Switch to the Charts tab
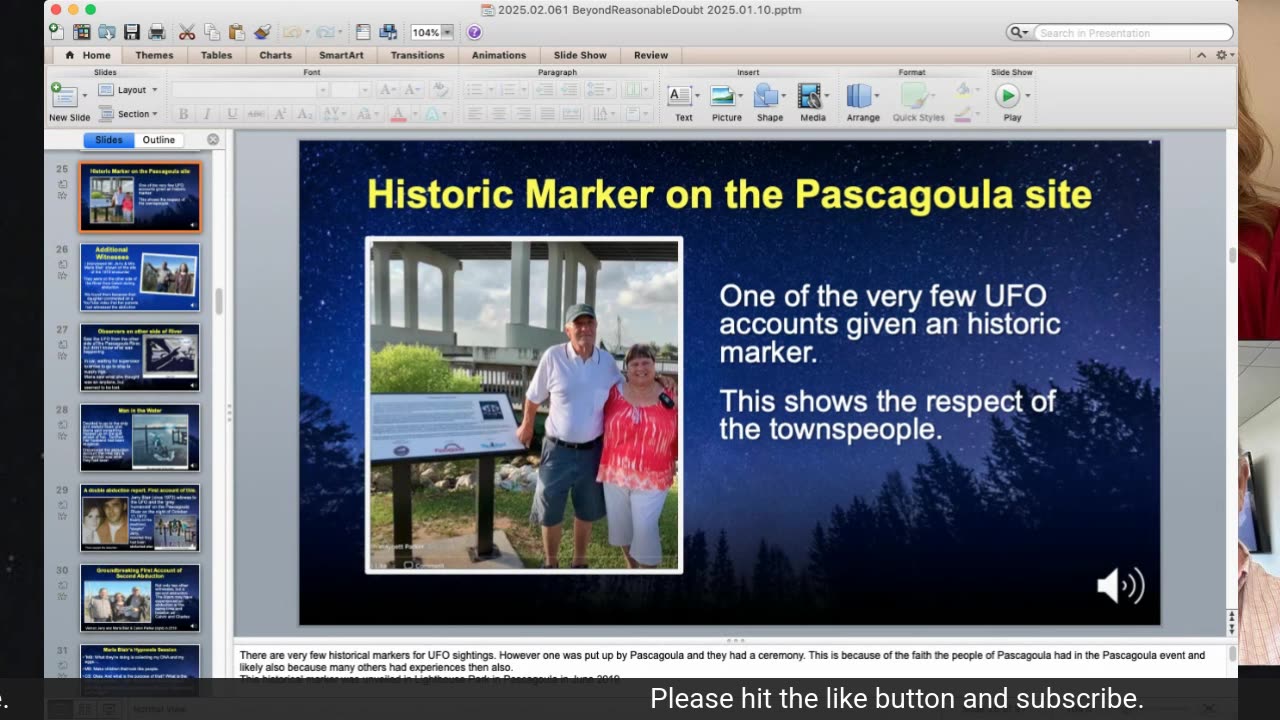The image size is (1280, 720). pyautogui.click(x=276, y=55)
